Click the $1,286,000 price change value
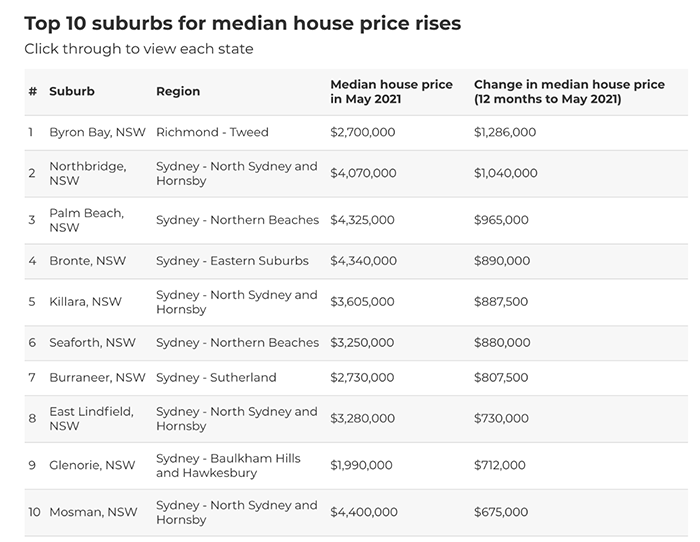 (x=505, y=132)
